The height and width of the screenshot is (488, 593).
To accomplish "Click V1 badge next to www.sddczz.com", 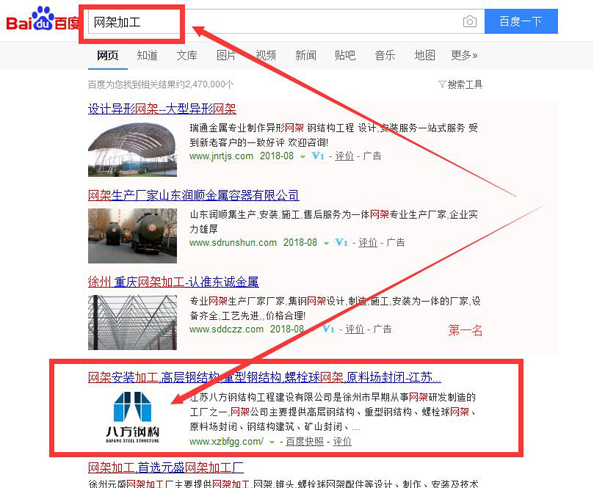I will pyautogui.click(x=328, y=329).
